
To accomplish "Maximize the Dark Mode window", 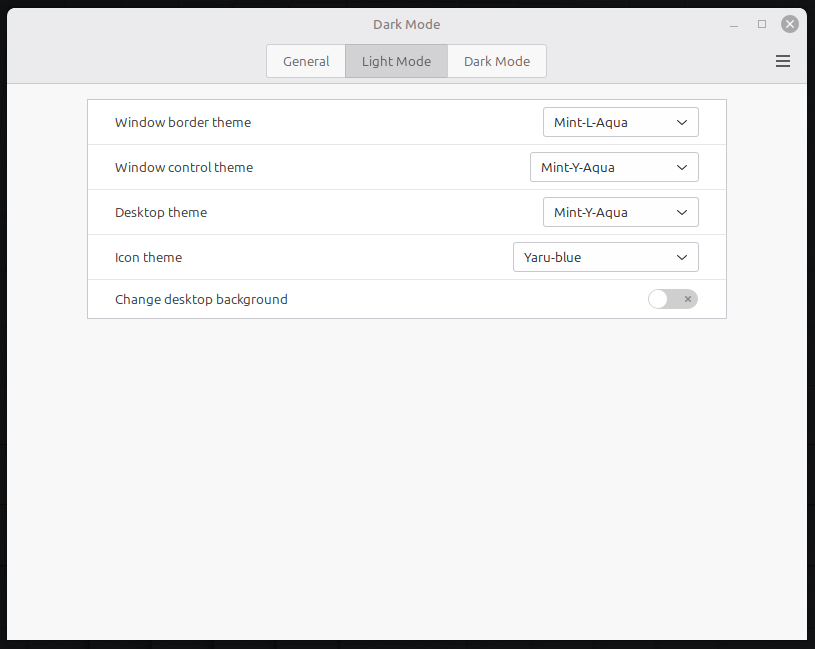I will click(762, 24).
